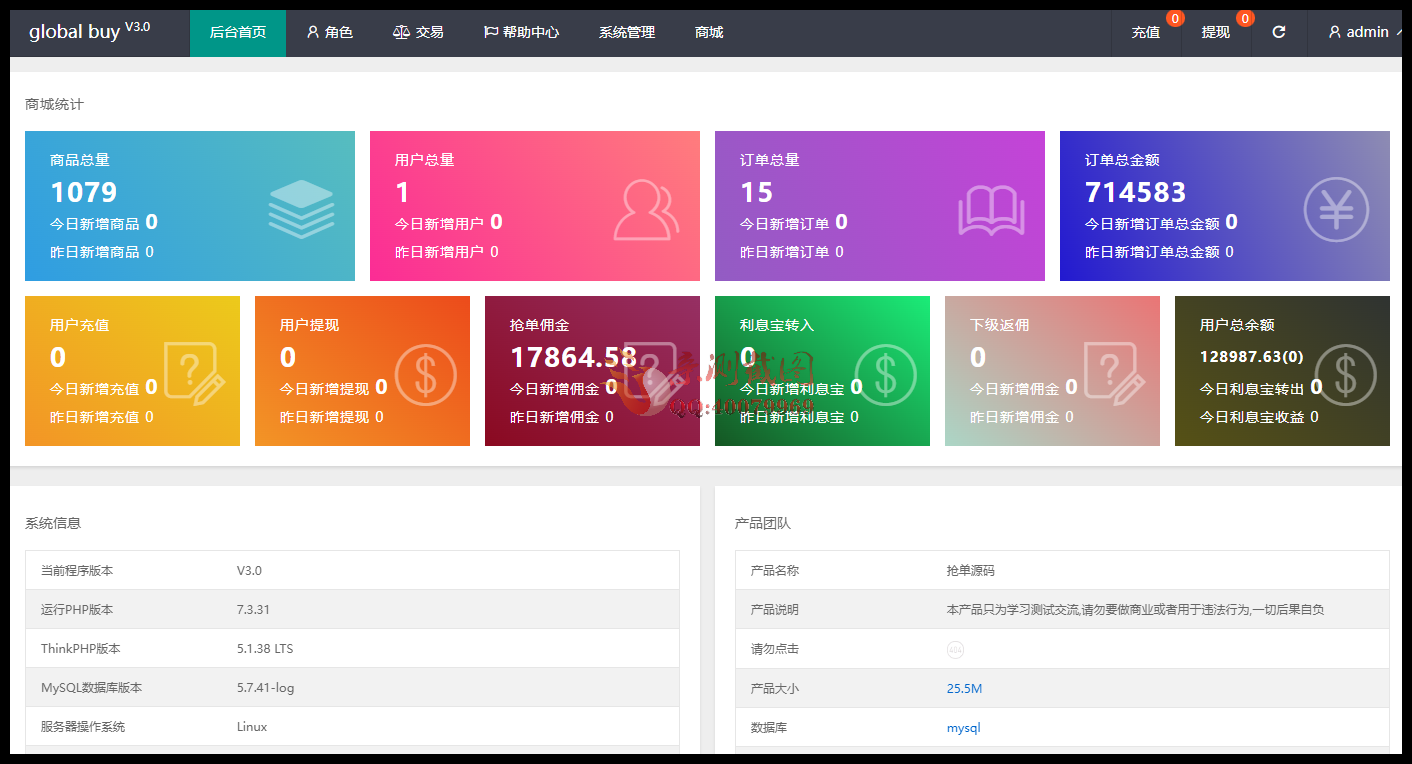Click the 25.5M product size link
The width and height of the screenshot is (1412, 764).
[x=964, y=689]
